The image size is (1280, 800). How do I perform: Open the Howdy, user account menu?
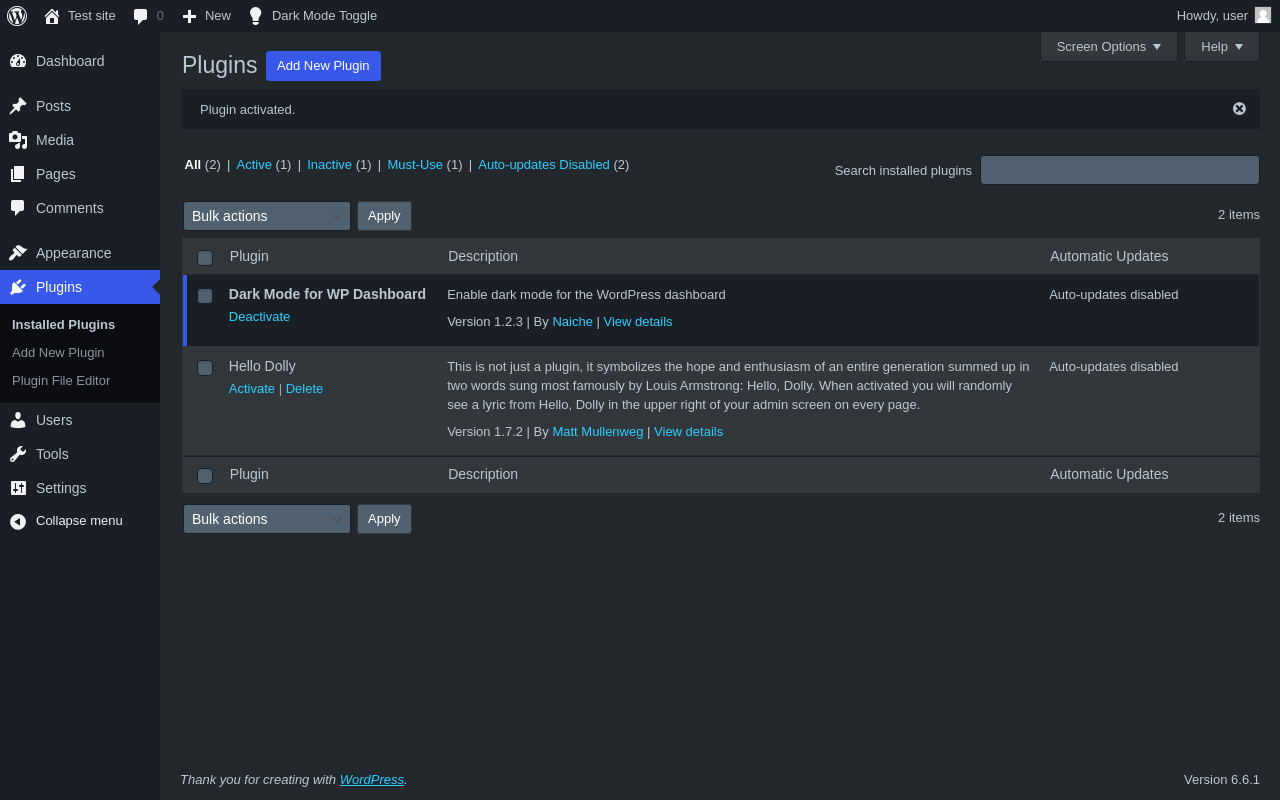coord(1223,16)
